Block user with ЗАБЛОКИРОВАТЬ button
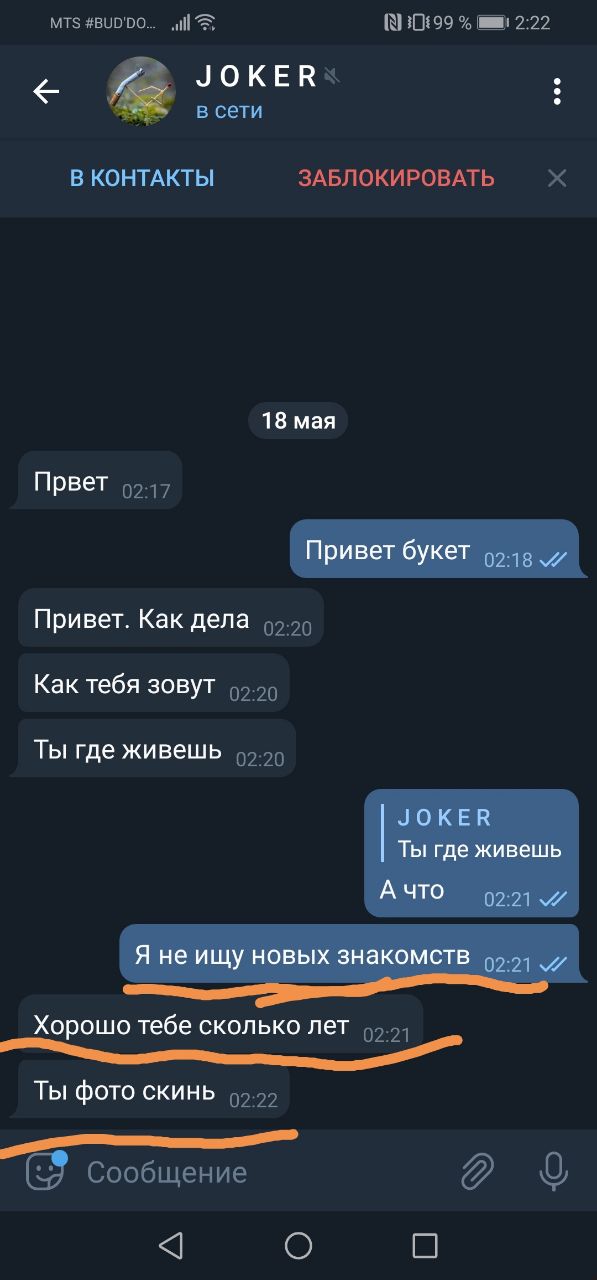The image size is (597, 1280). (x=396, y=179)
